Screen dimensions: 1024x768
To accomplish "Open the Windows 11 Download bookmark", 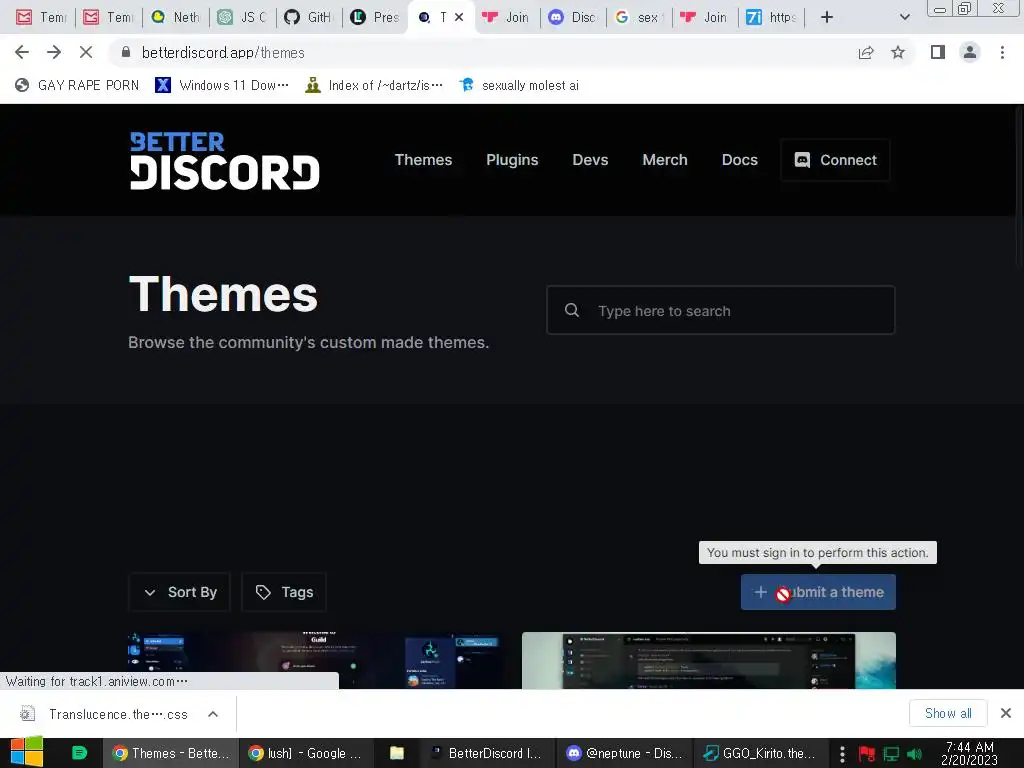I will (x=222, y=85).
